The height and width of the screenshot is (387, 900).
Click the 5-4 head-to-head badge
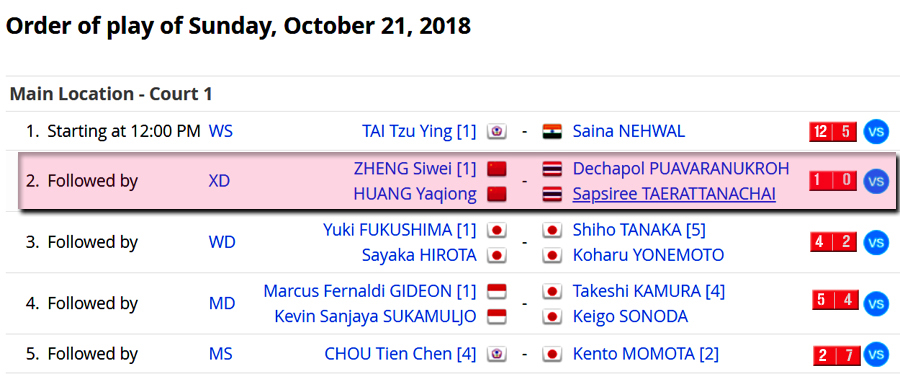point(836,300)
